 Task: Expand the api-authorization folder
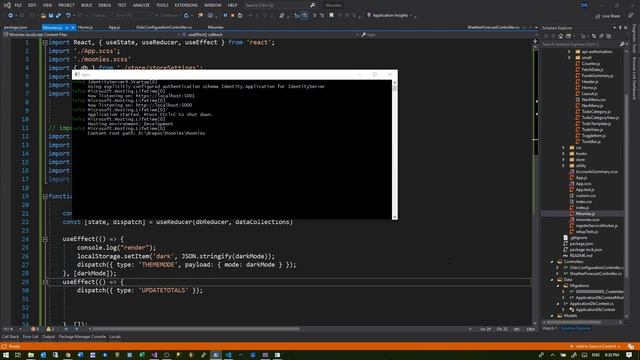569,51
